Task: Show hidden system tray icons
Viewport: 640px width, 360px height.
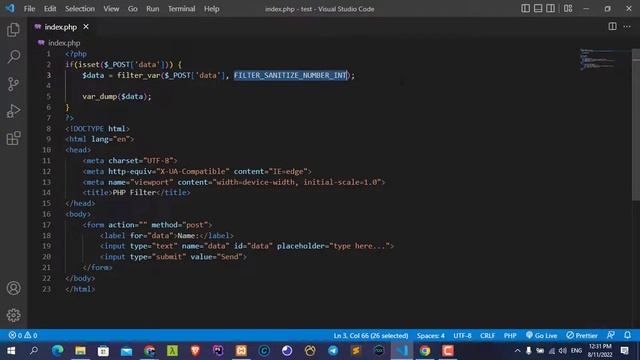Action: coord(517,351)
